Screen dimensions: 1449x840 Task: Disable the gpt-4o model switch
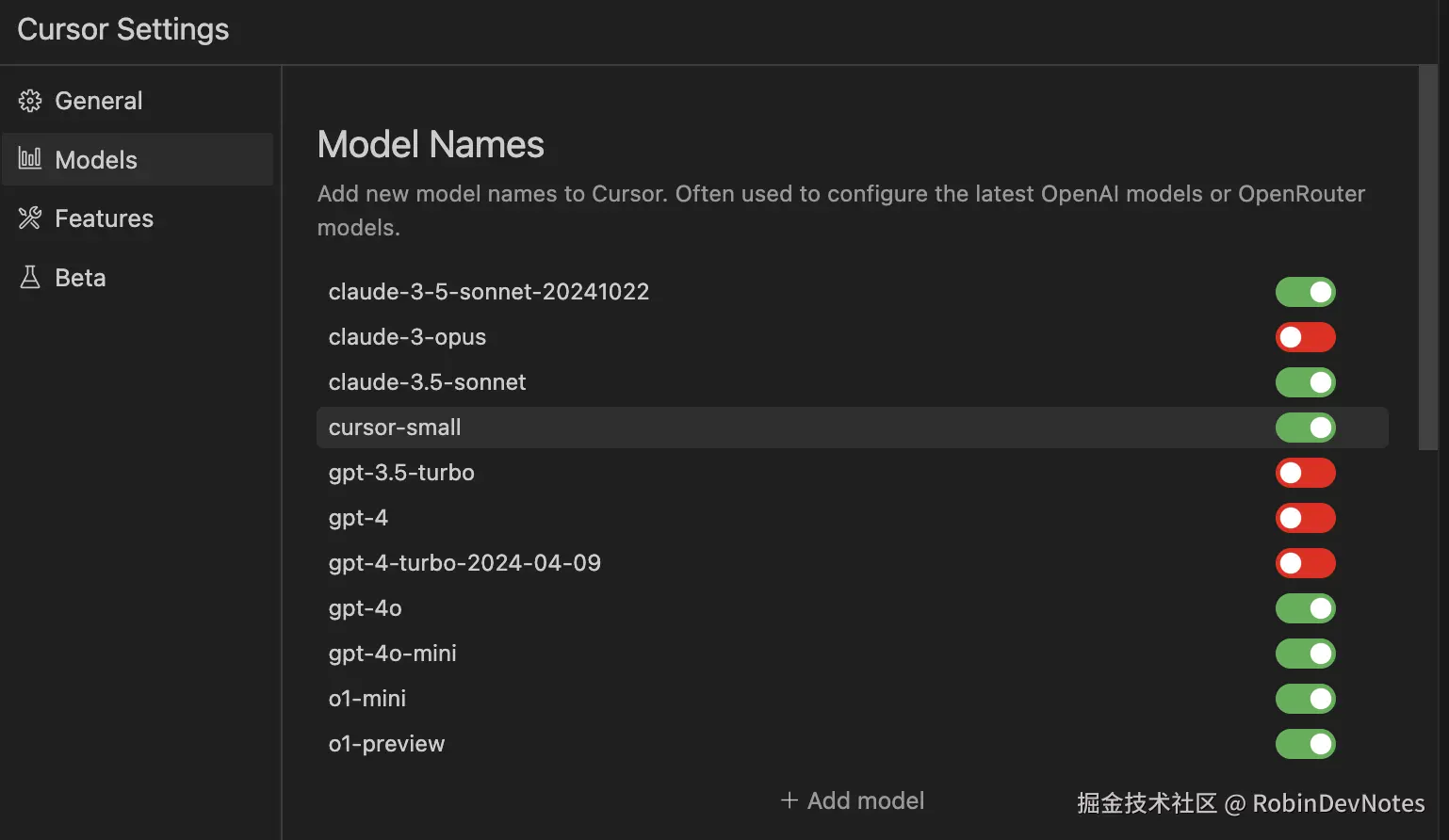tap(1306, 608)
